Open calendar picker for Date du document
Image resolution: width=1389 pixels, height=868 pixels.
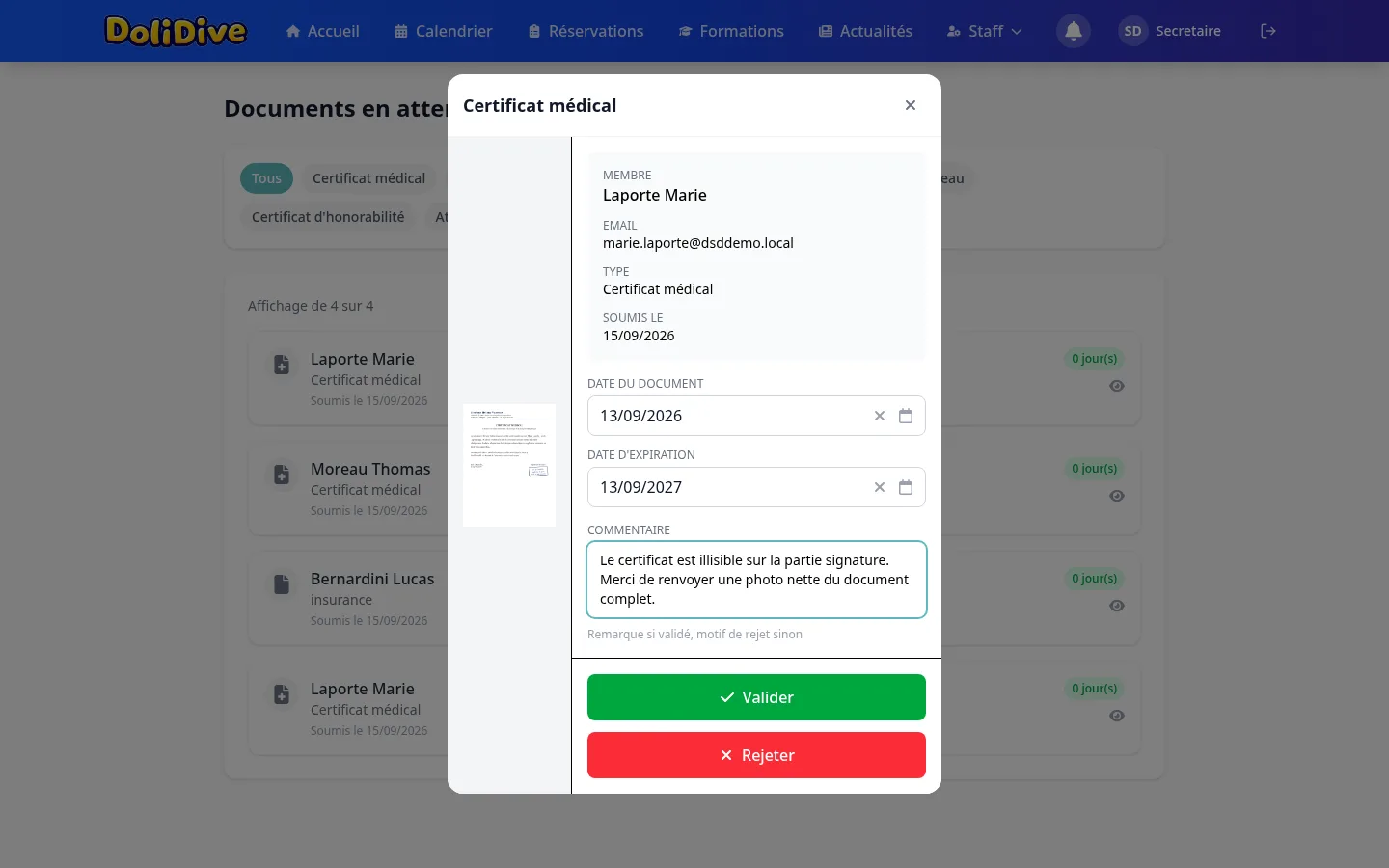pyautogui.click(x=906, y=416)
